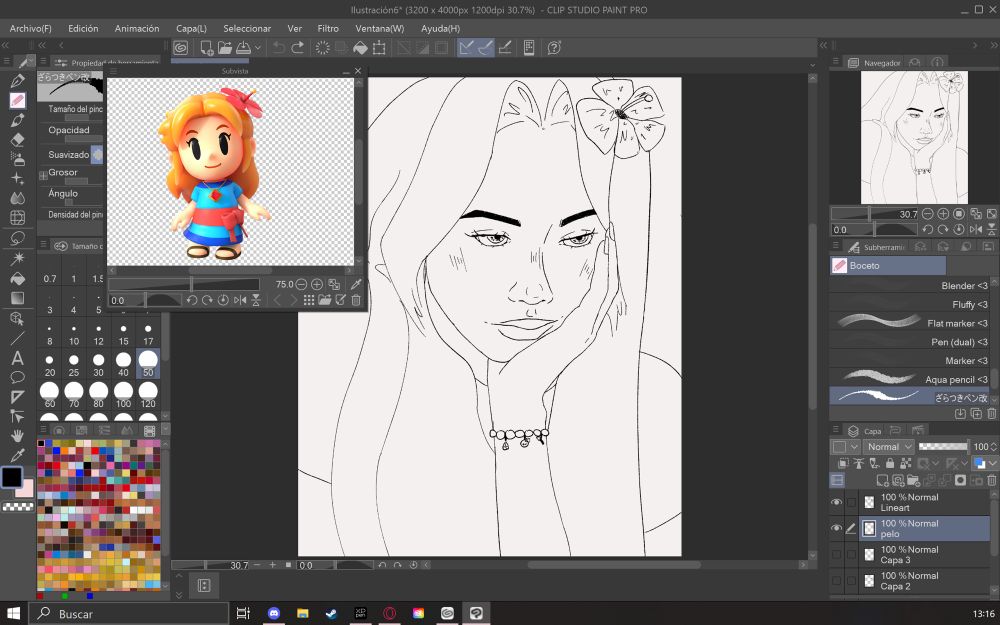Select the Fill bucket tool
The width and height of the screenshot is (1000, 625).
(x=17, y=279)
